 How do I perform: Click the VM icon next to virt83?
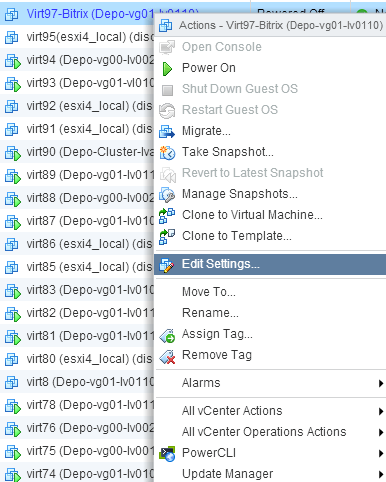click(x=13, y=291)
